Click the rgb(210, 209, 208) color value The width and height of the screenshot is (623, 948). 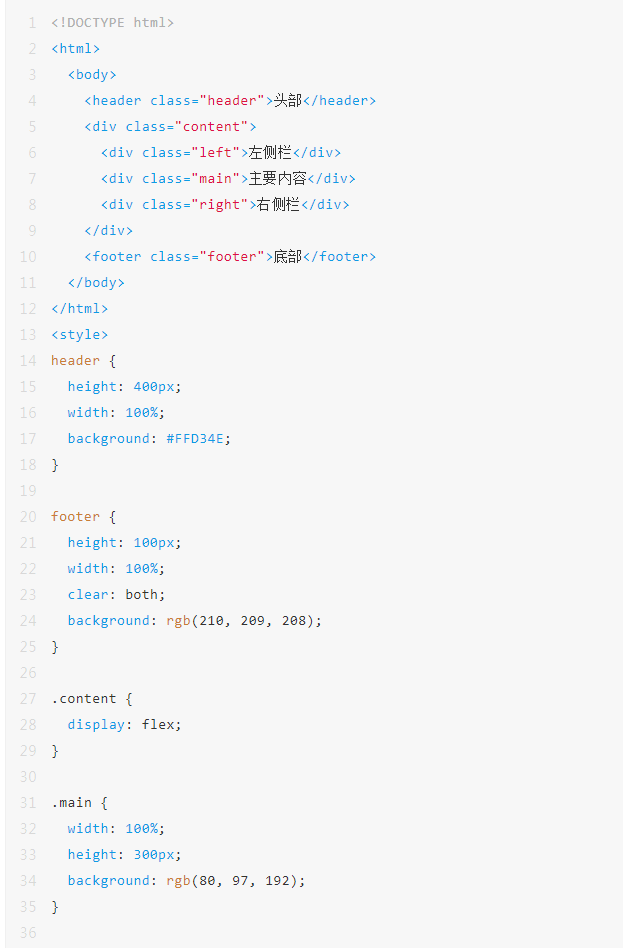[244, 620]
